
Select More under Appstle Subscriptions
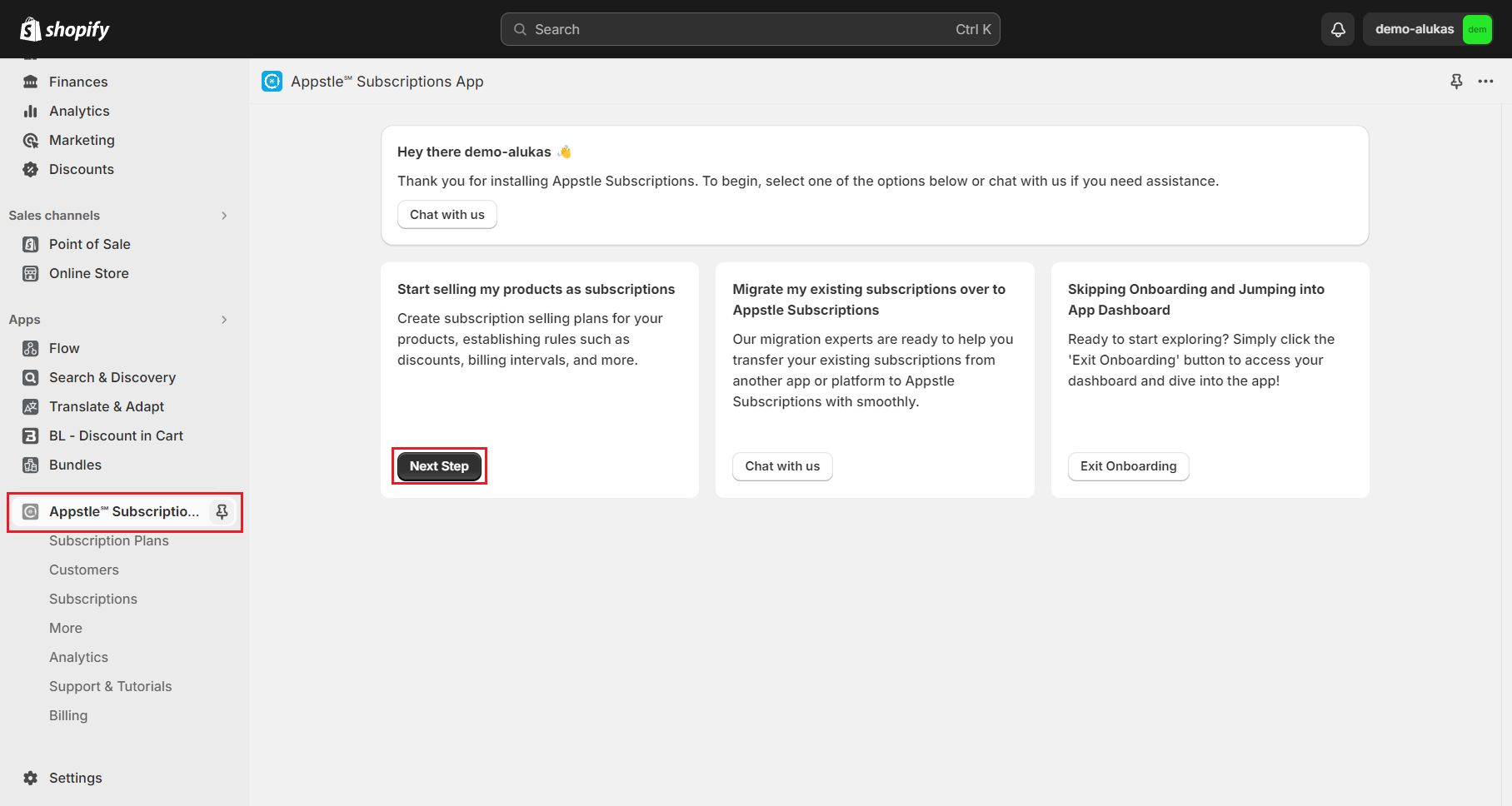click(x=66, y=628)
